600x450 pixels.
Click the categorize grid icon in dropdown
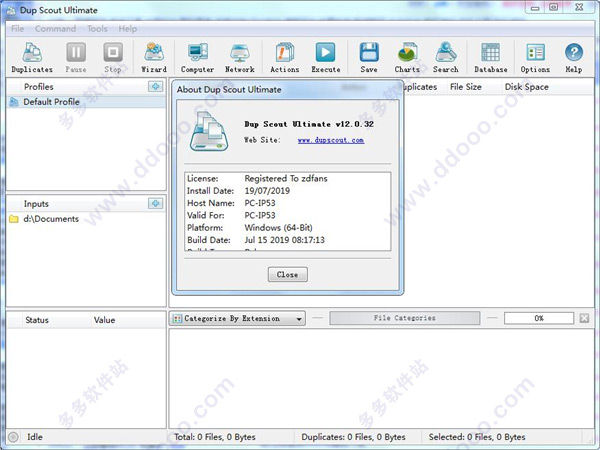[177, 318]
